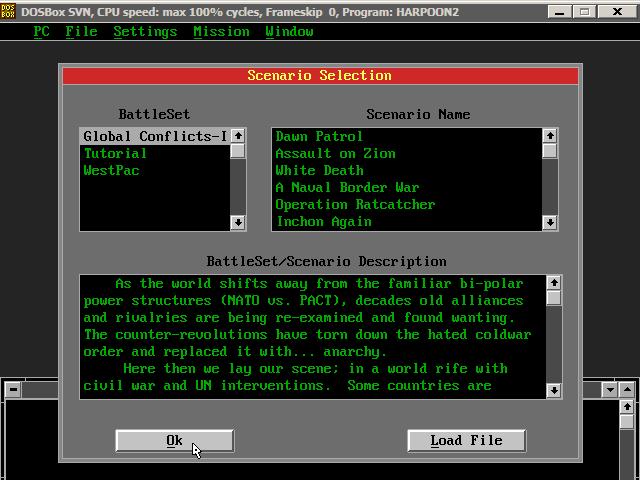This screenshot has width=640, height=480.
Task: Select the Tutorial battleset
Action: click(x=155, y=153)
